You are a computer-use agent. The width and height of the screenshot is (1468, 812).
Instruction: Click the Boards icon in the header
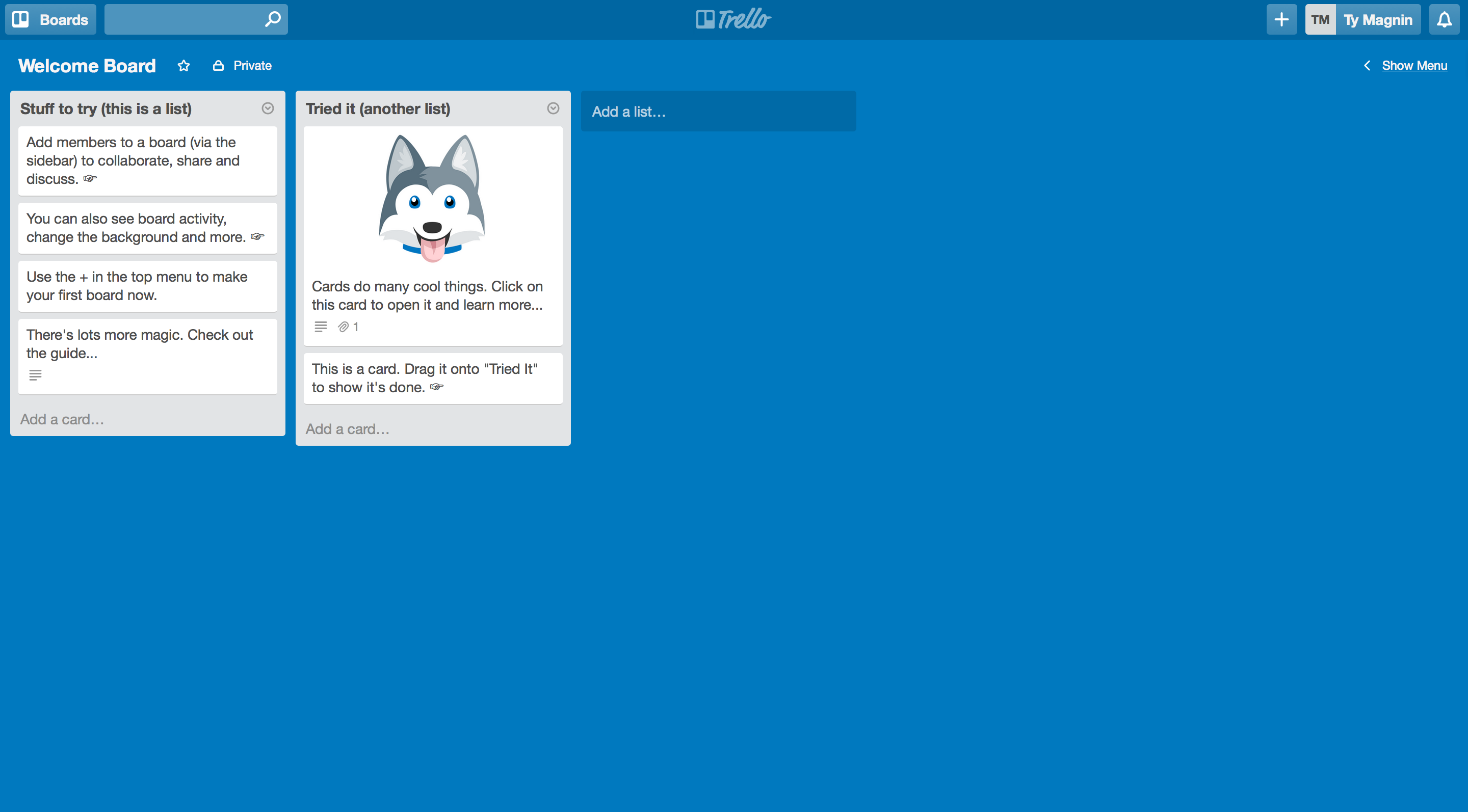(x=20, y=19)
